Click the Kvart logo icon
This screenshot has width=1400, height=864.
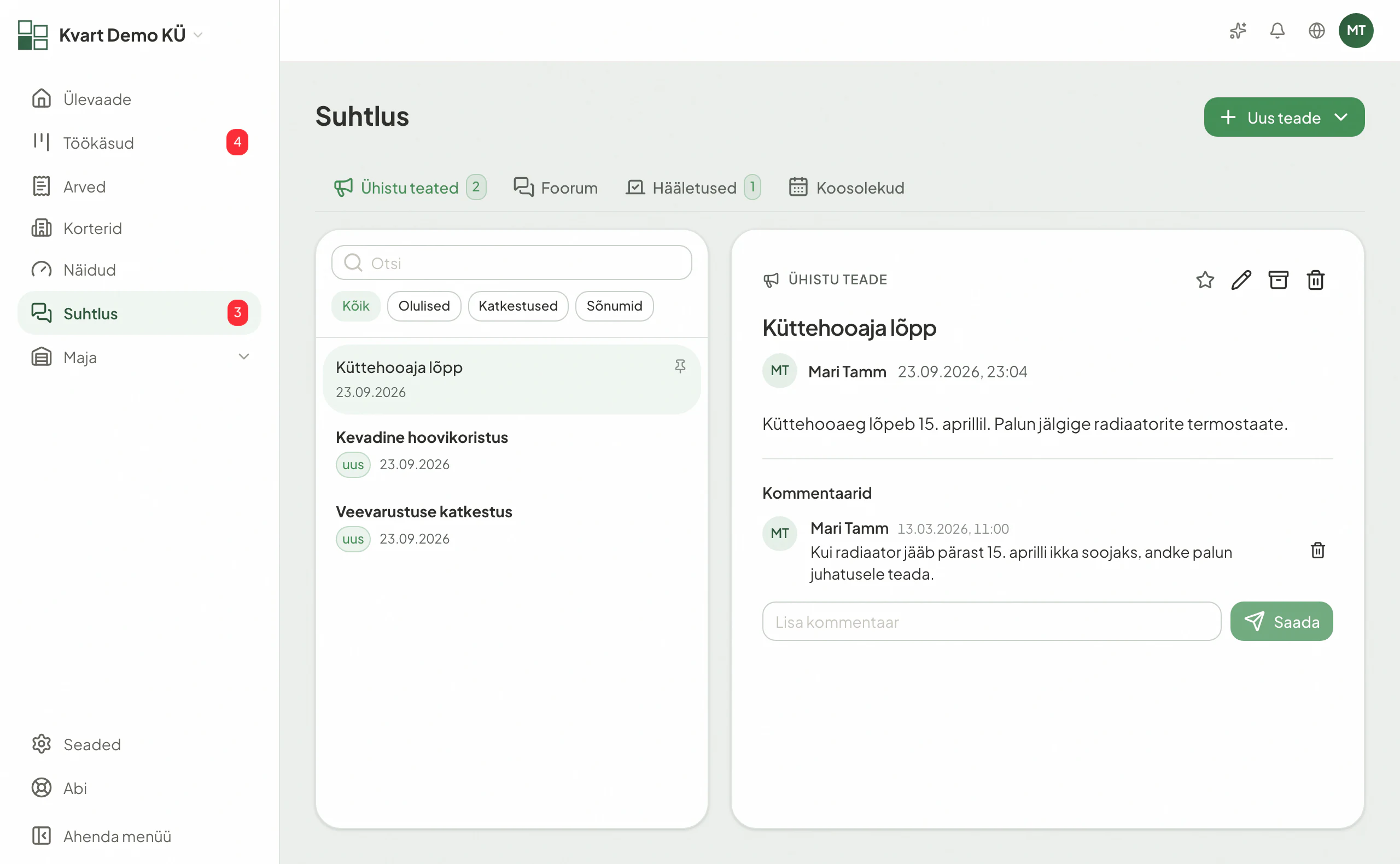[x=33, y=35]
